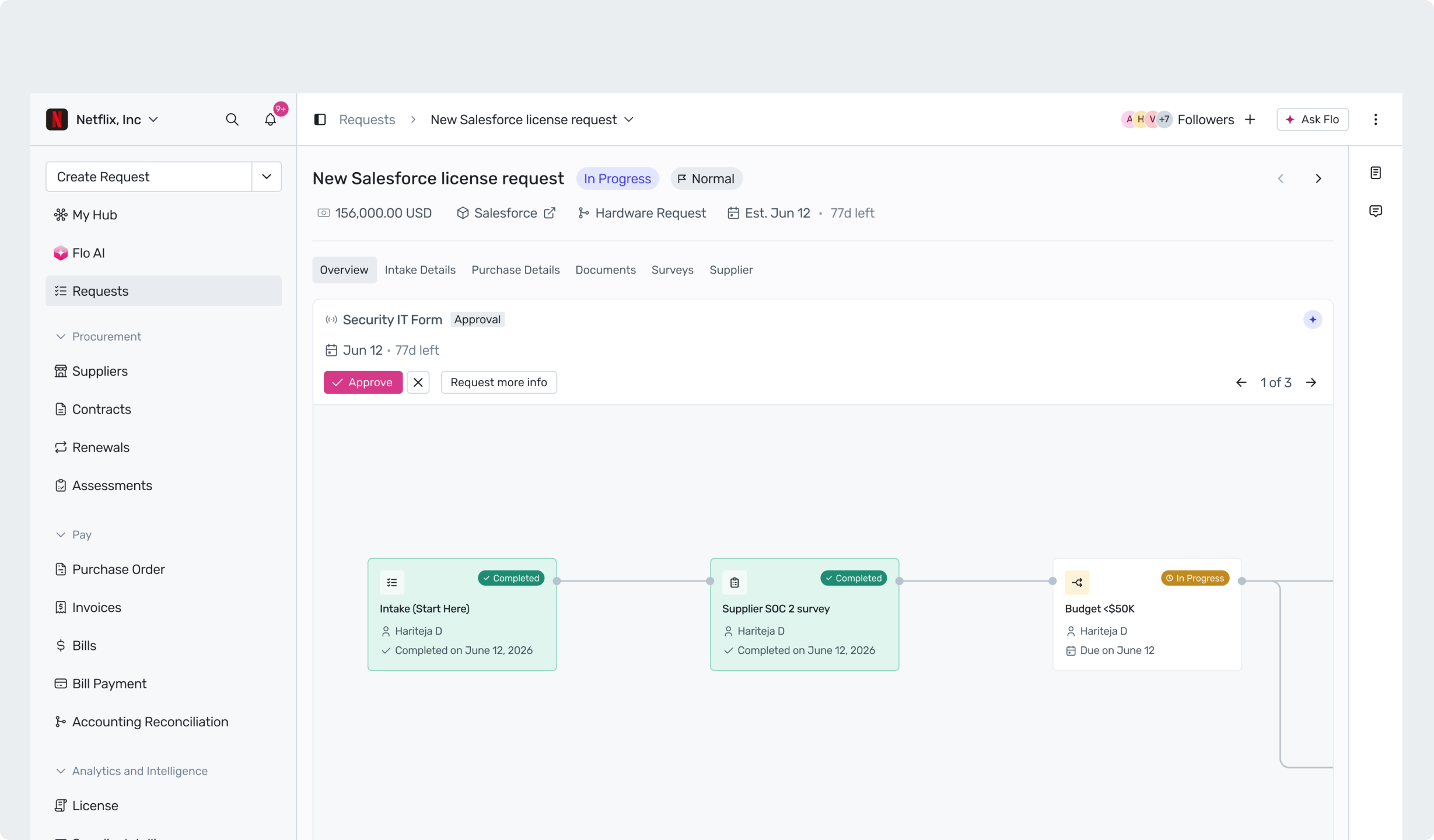Click the Create Request button
Screen dimensions: 1434x840
149,177
